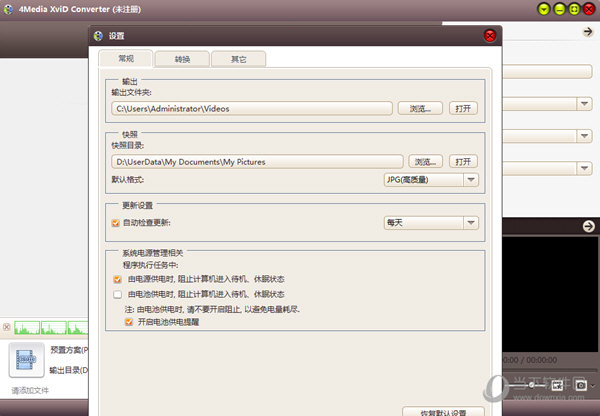Click the 请添加文件 status text
The width and height of the screenshot is (600, 416).
(x=30, y=391)
